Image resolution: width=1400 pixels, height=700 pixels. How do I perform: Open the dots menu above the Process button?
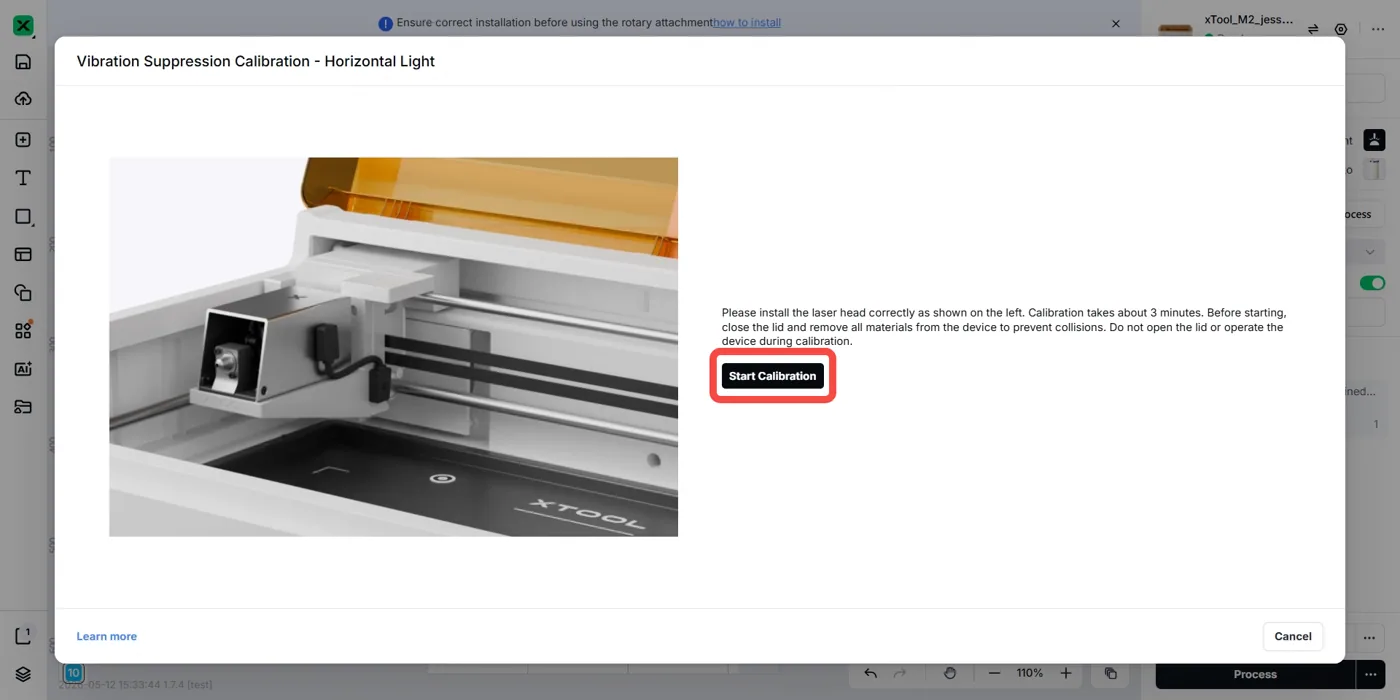coord(1370,638)
